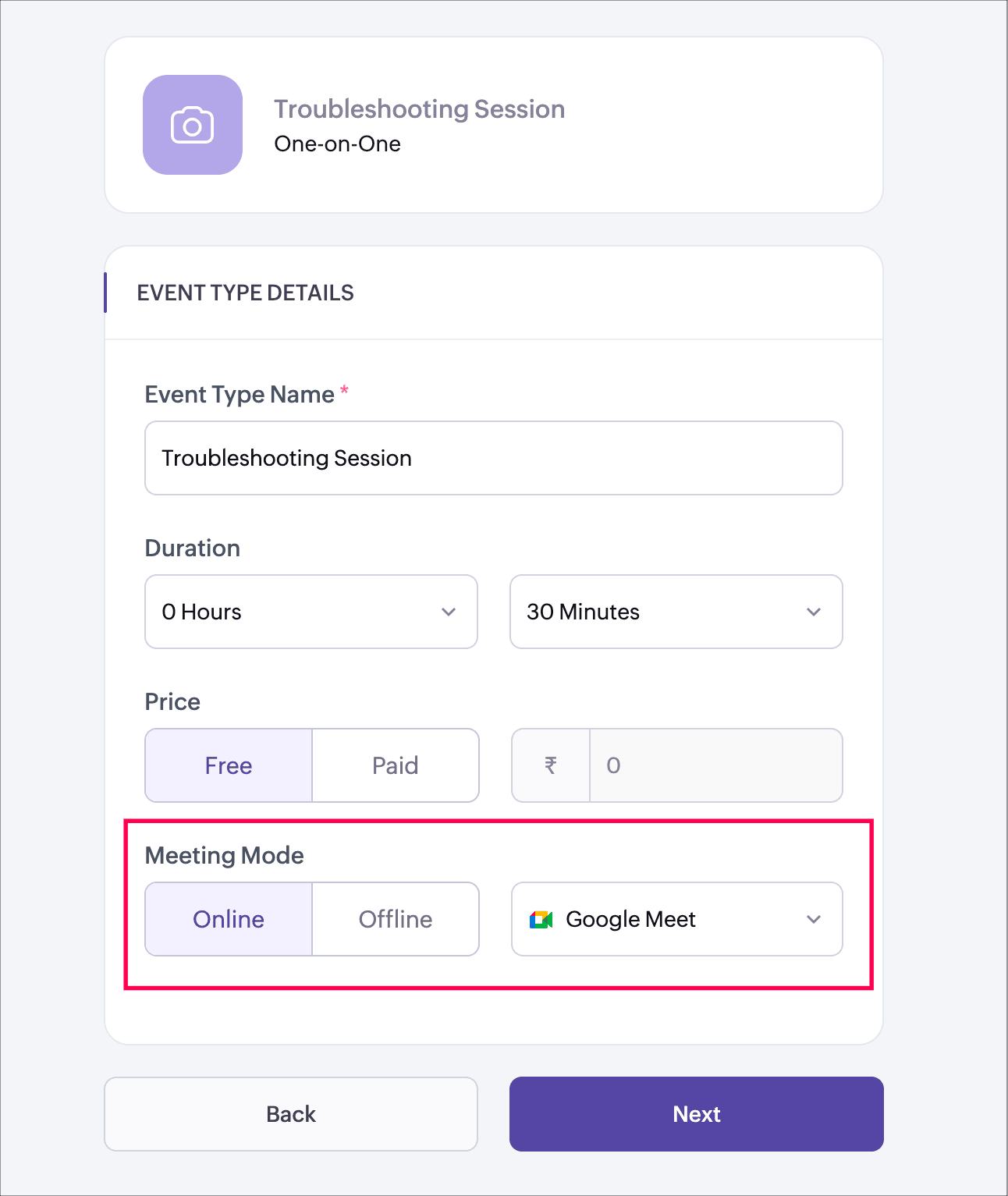This screenshot has height=1196, width=1008.
Task: Expand the 30 Minutes dropdown
Action: 676,612
